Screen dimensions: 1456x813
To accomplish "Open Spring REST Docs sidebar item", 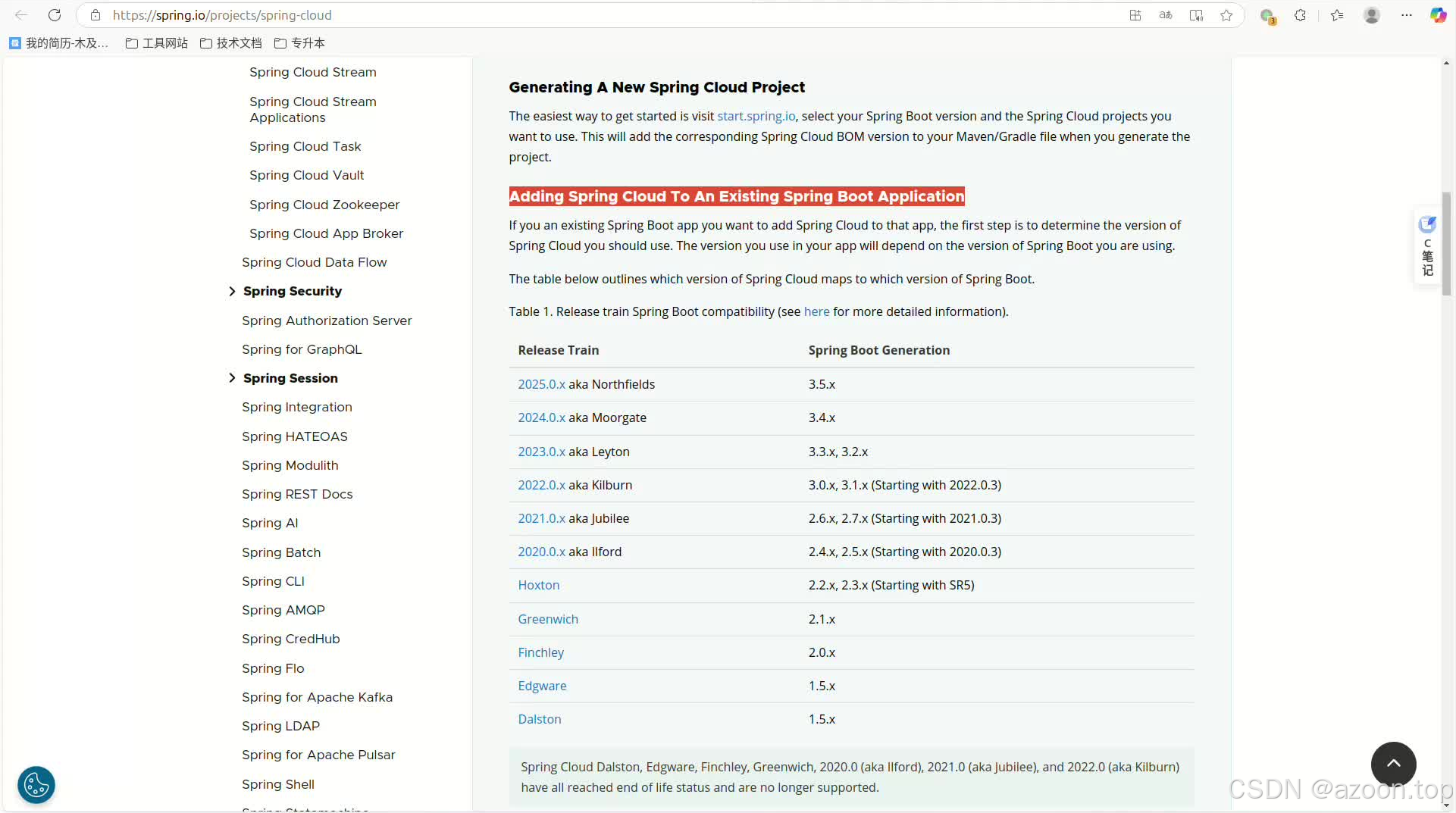I will pos(297,494).
